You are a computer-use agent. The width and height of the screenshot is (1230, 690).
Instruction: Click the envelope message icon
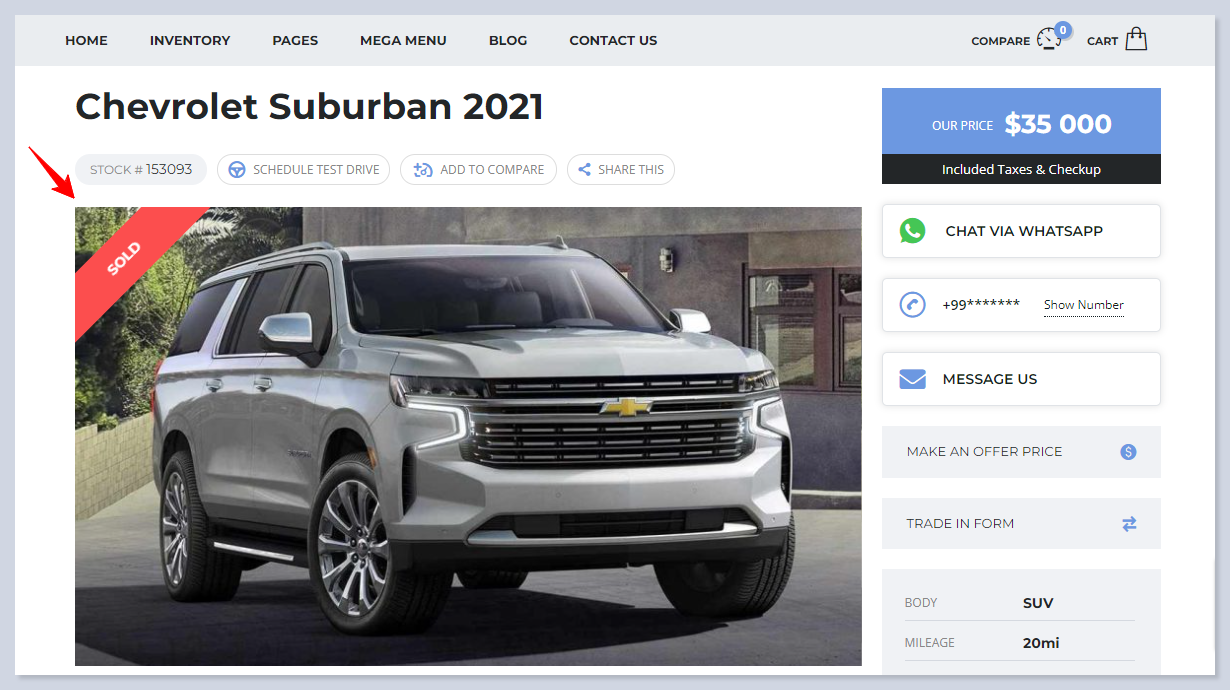[912, 379]
